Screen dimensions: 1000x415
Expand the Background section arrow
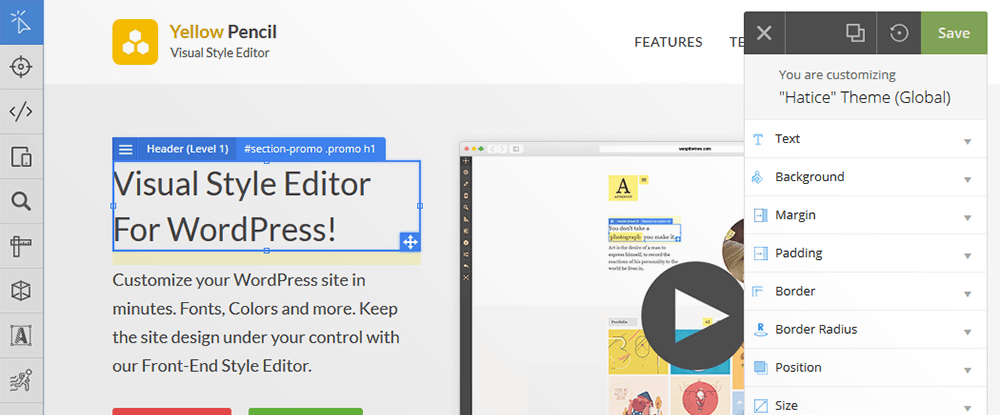tap(967, 179)
